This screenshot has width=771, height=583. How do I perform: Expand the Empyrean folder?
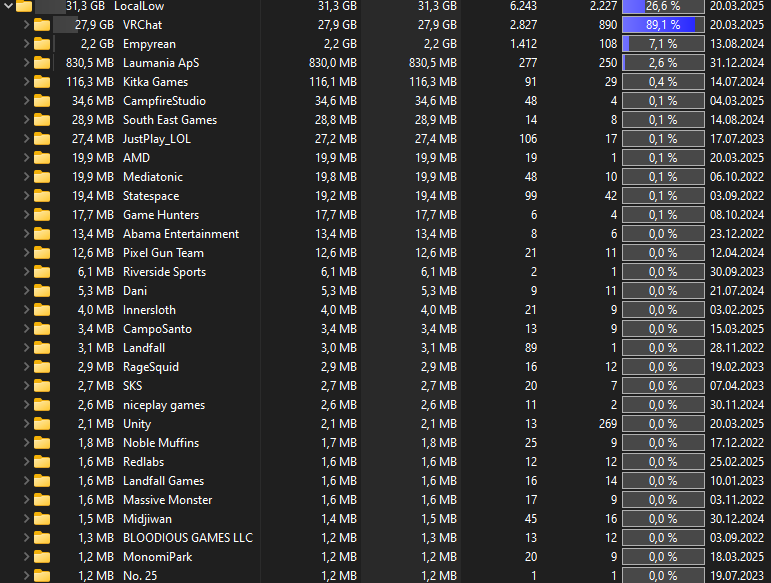27,44
